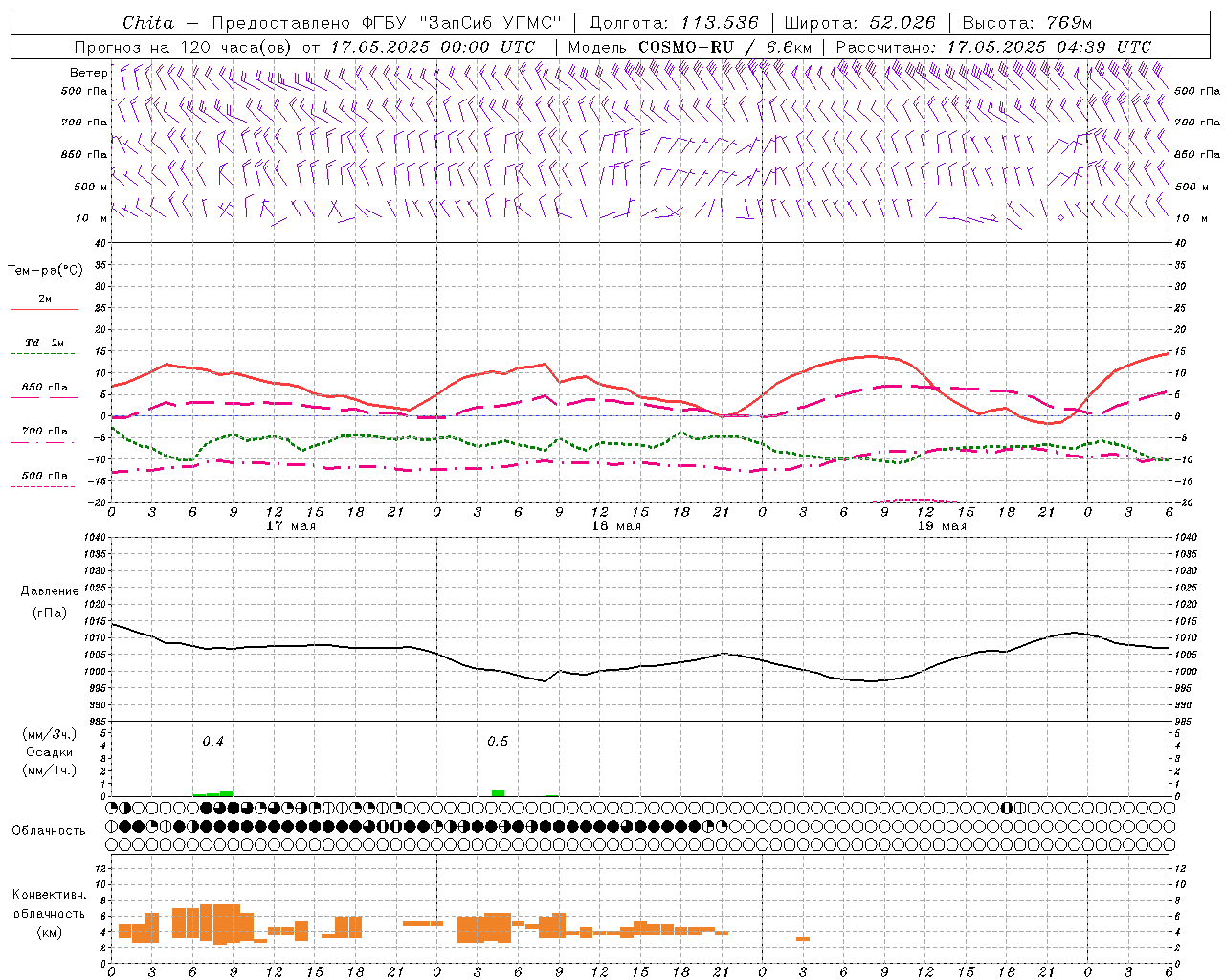The width and height of the screenshot is (1225, 980).
Task: Click the green precipitation bar under 0.5
Action: click(498, 792)
